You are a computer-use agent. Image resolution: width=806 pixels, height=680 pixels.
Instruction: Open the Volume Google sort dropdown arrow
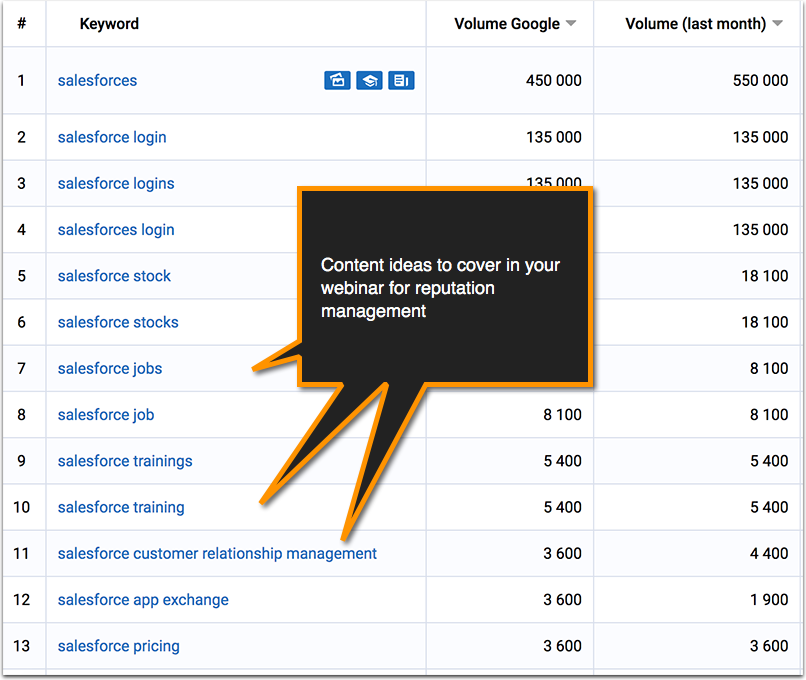point(571,23)
